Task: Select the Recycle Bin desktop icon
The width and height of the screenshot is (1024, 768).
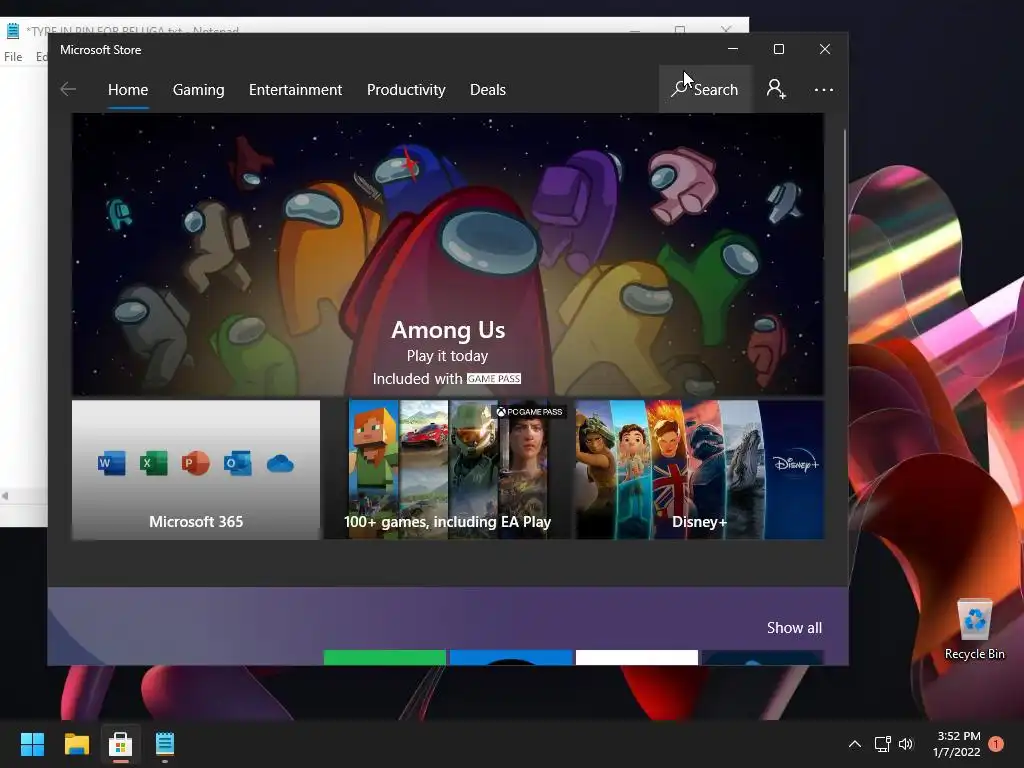Action: 974,630
